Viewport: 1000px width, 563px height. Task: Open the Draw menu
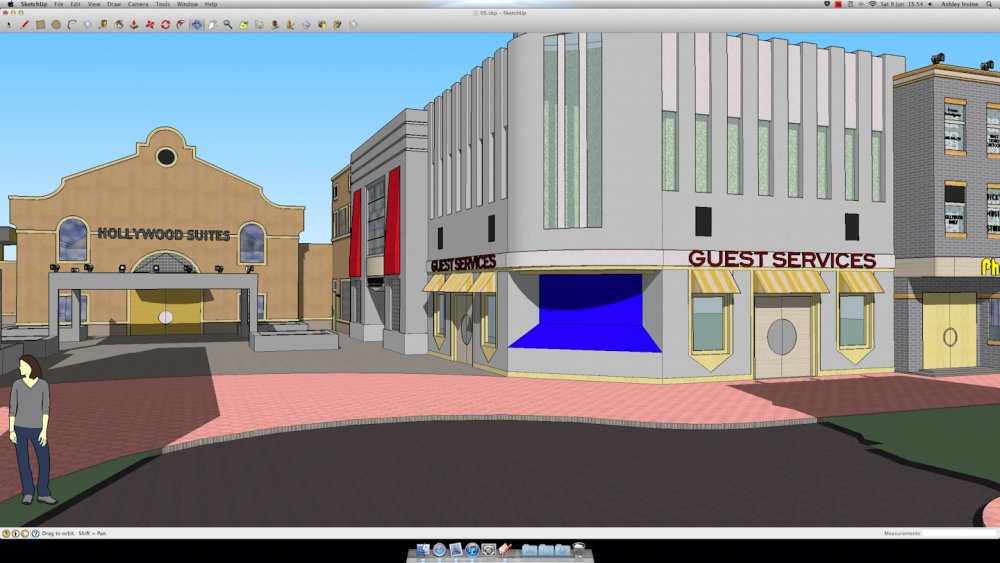pyautogui.click(x=114, y=4)
